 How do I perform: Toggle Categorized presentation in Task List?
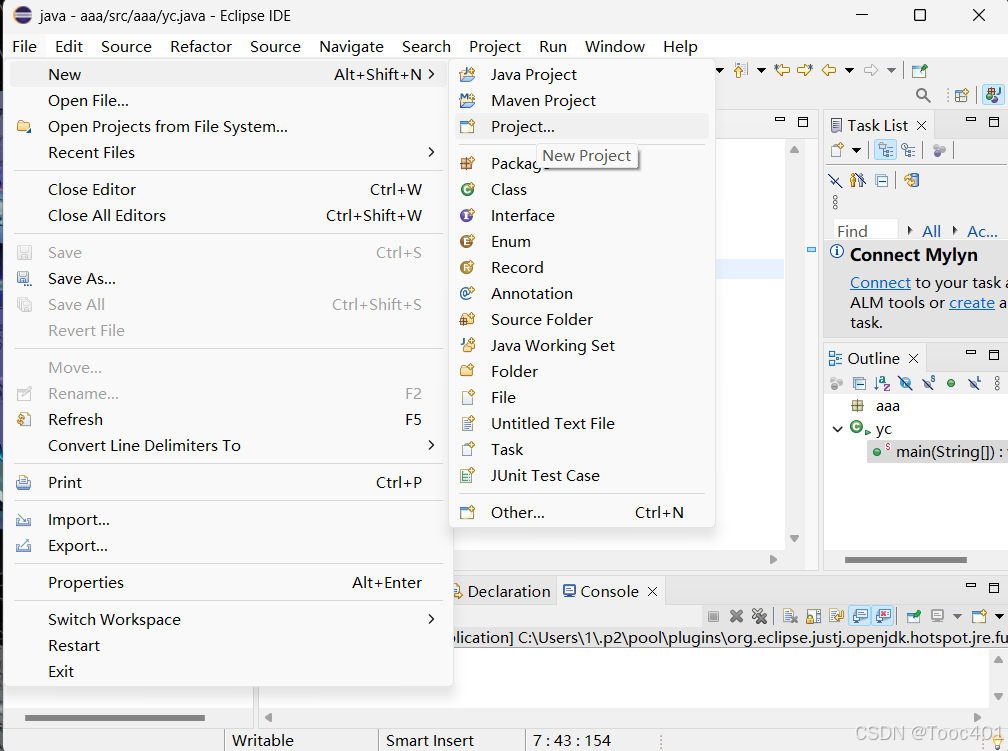pyautogui.click(x=885, y=150)
